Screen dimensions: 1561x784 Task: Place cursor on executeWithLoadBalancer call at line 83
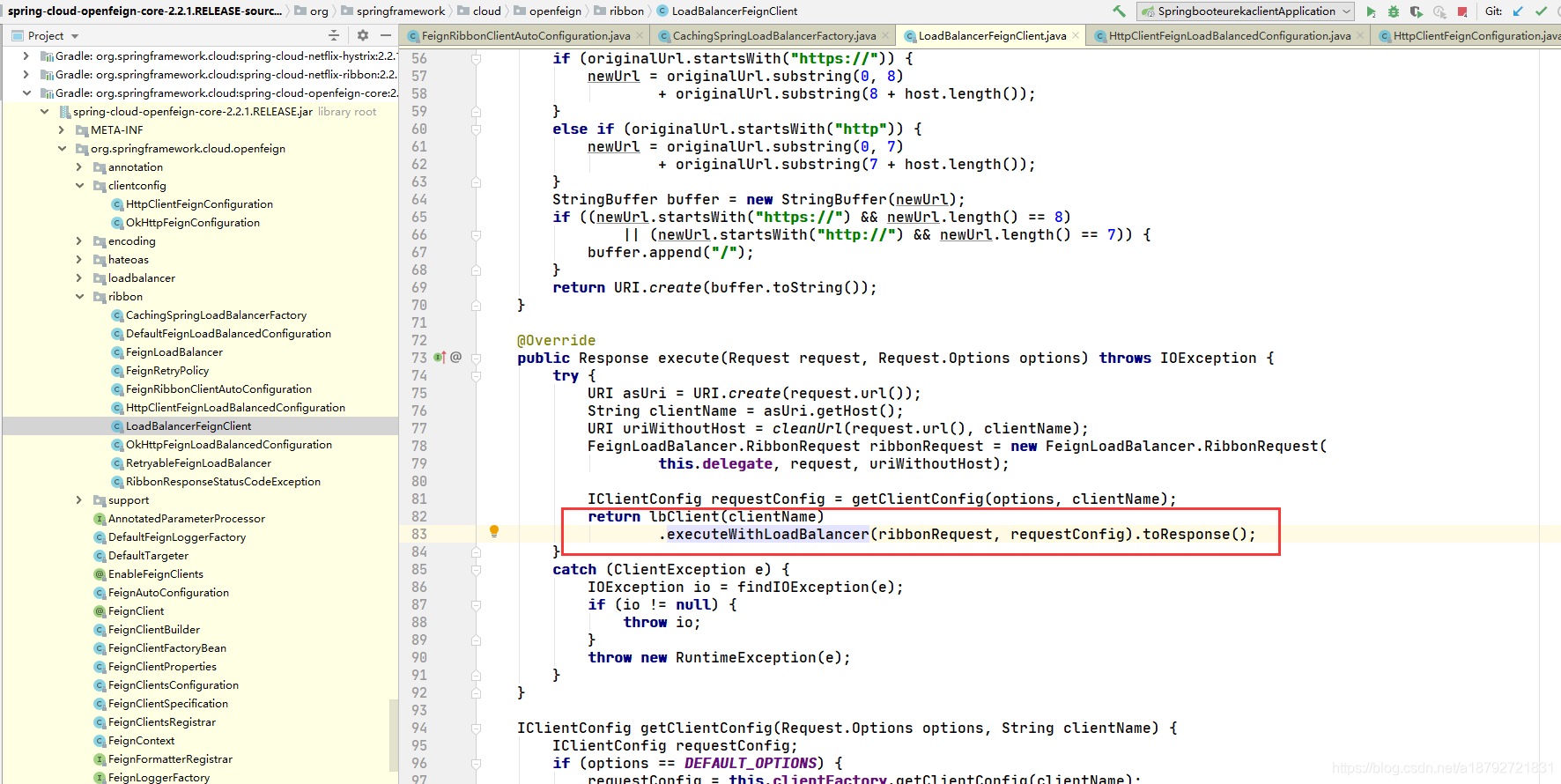(767, 534)
